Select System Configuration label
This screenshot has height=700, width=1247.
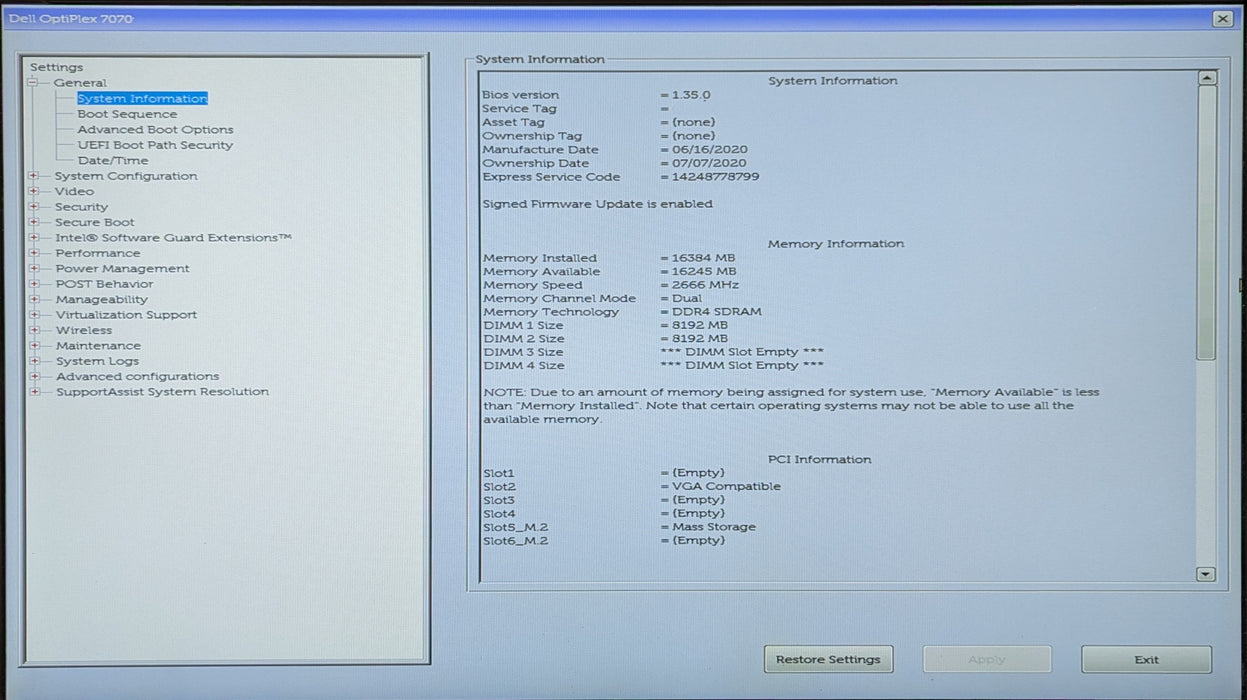(x=126, y=176)
